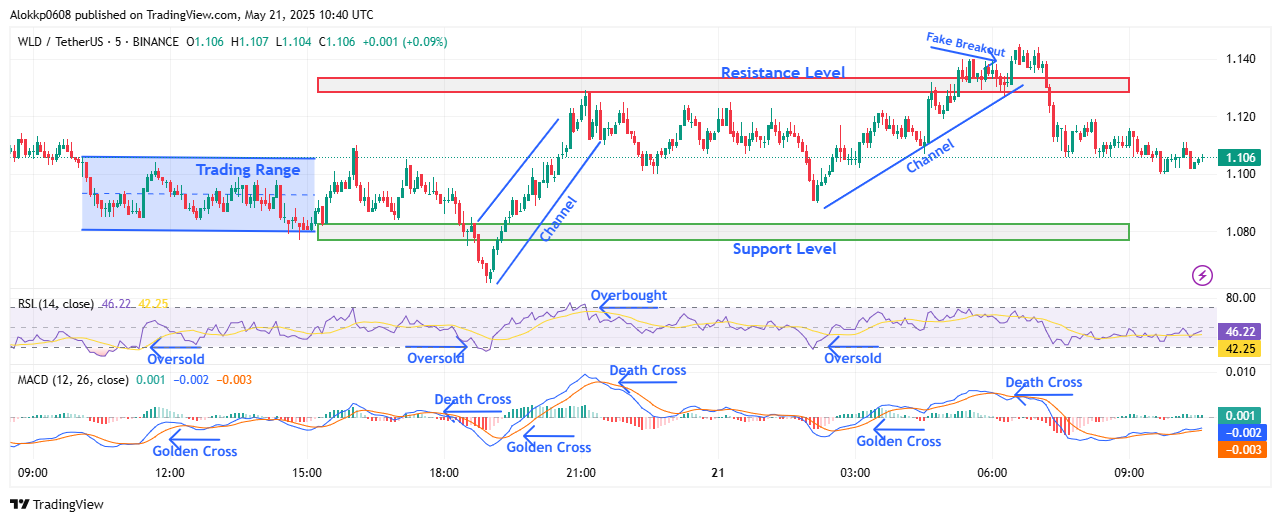The width and height of the screenshot is (1281, 522).
Task: Click the Low value L1.104
Action: pos(294,42)
